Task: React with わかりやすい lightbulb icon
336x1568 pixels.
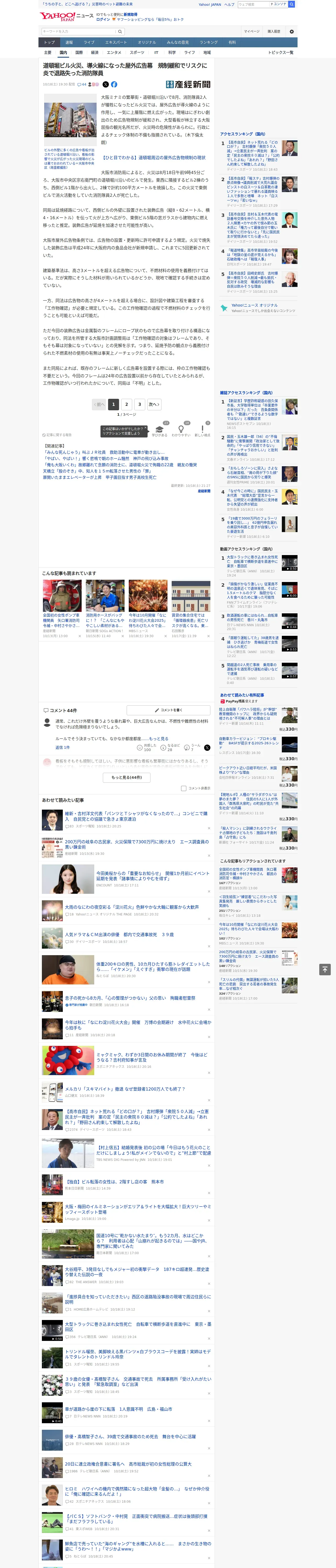Action: pos(181,430)
